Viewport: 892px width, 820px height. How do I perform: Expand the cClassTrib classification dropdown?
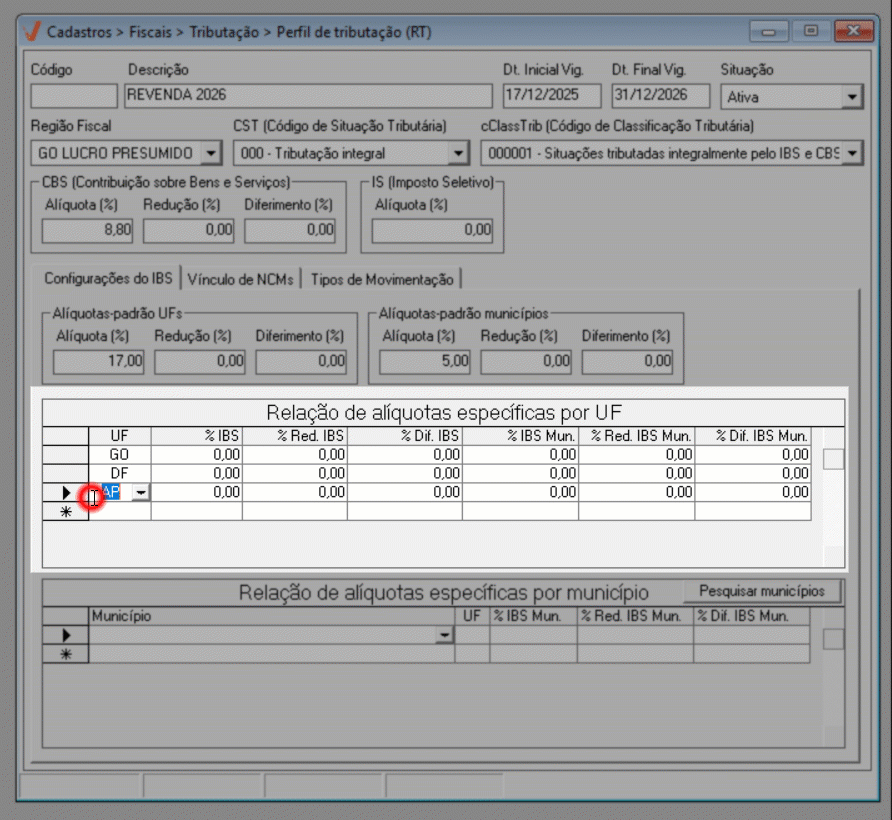click(x=851, y=153)
